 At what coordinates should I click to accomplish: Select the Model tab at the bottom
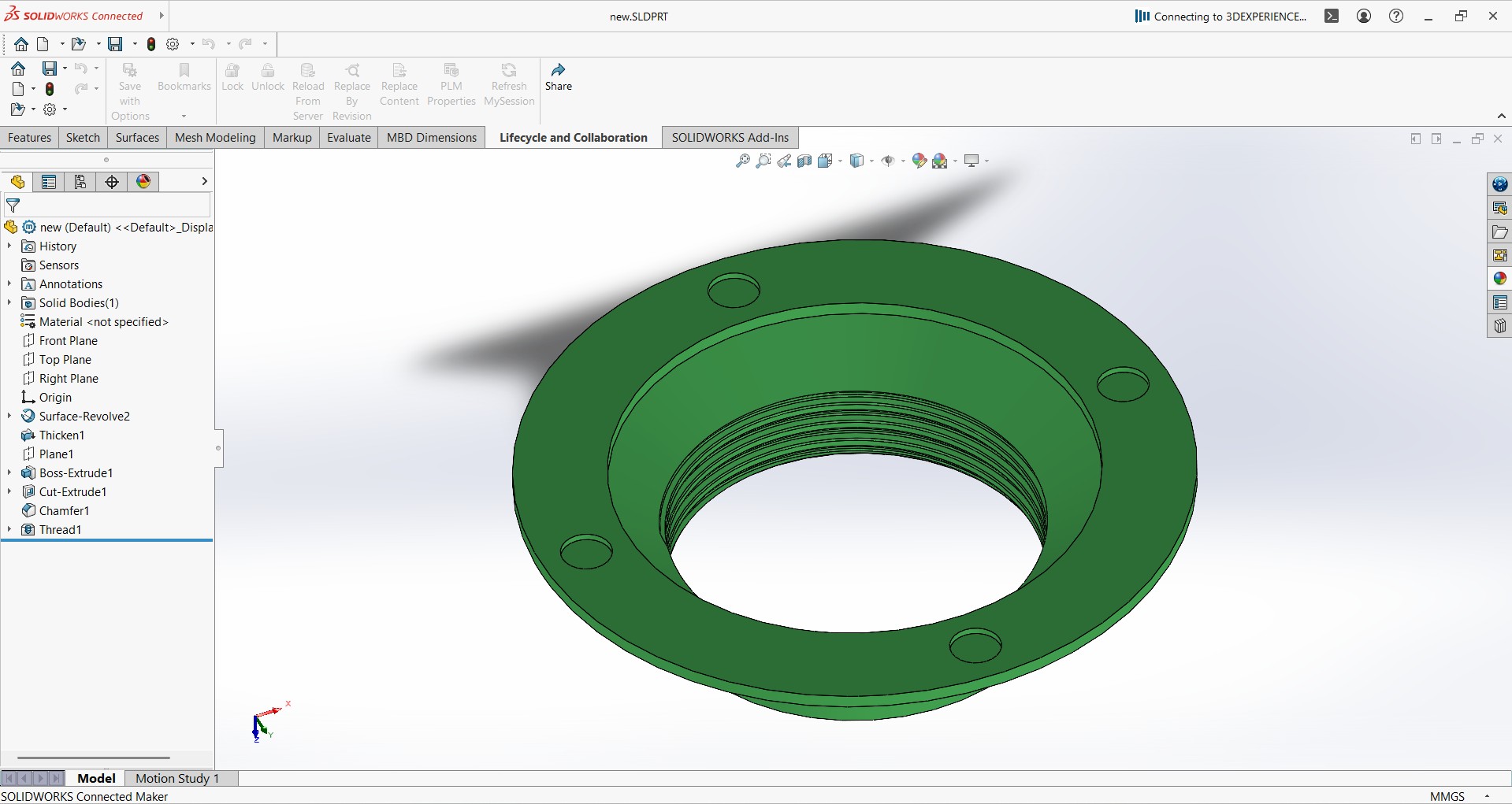(96, 778)
